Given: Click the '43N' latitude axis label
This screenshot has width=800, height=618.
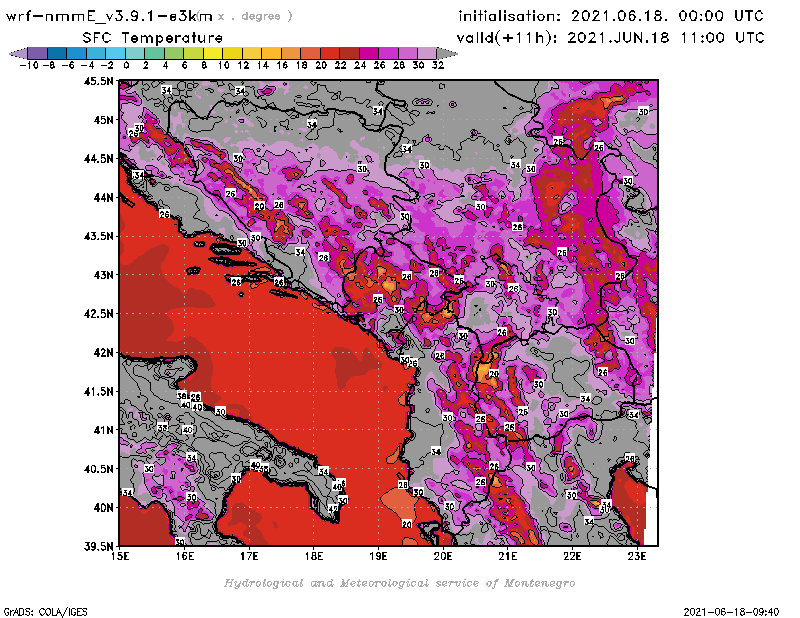Looking at the screenshot, I should click(x=103, y=275).
